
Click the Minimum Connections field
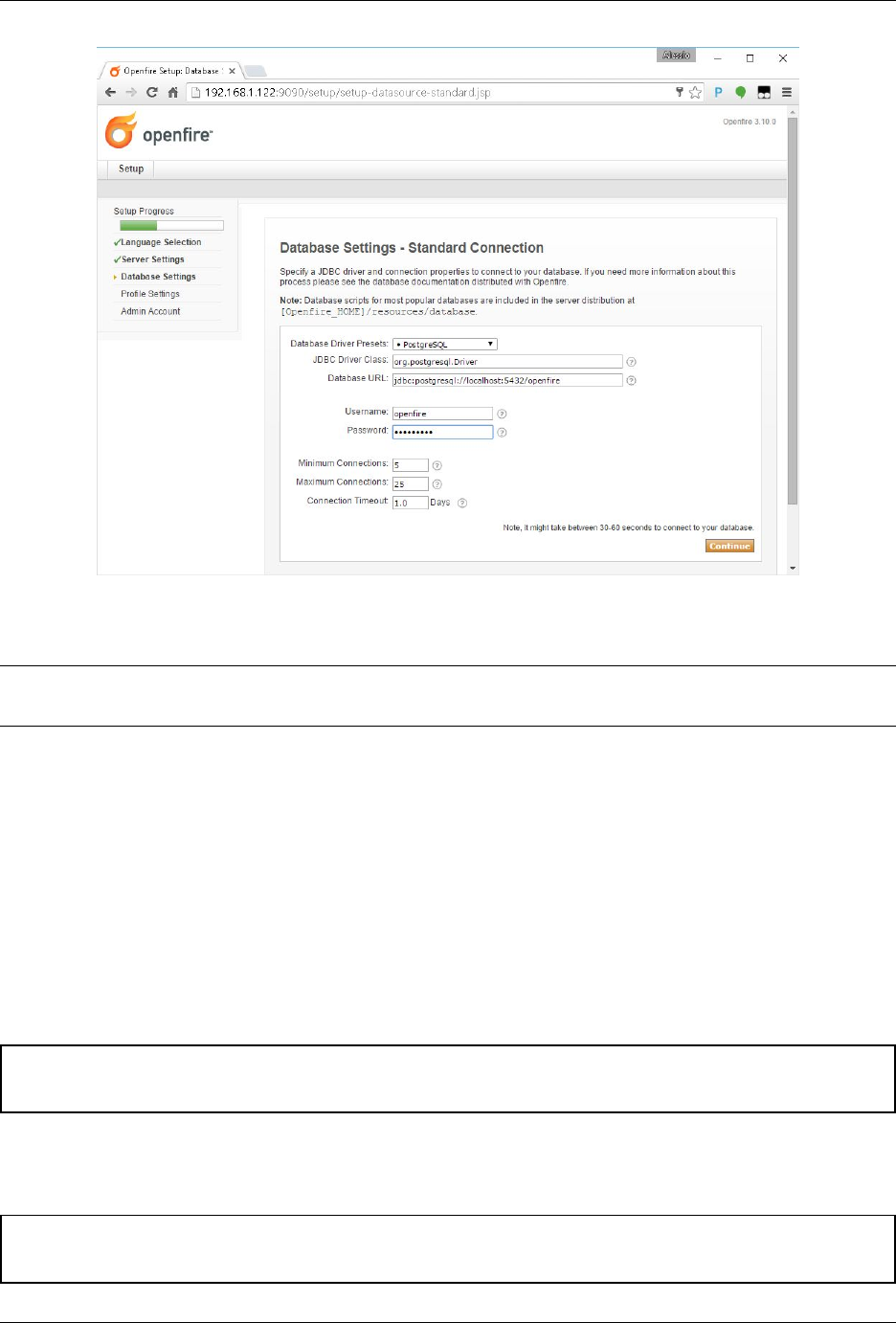click(x=410, y=465)
